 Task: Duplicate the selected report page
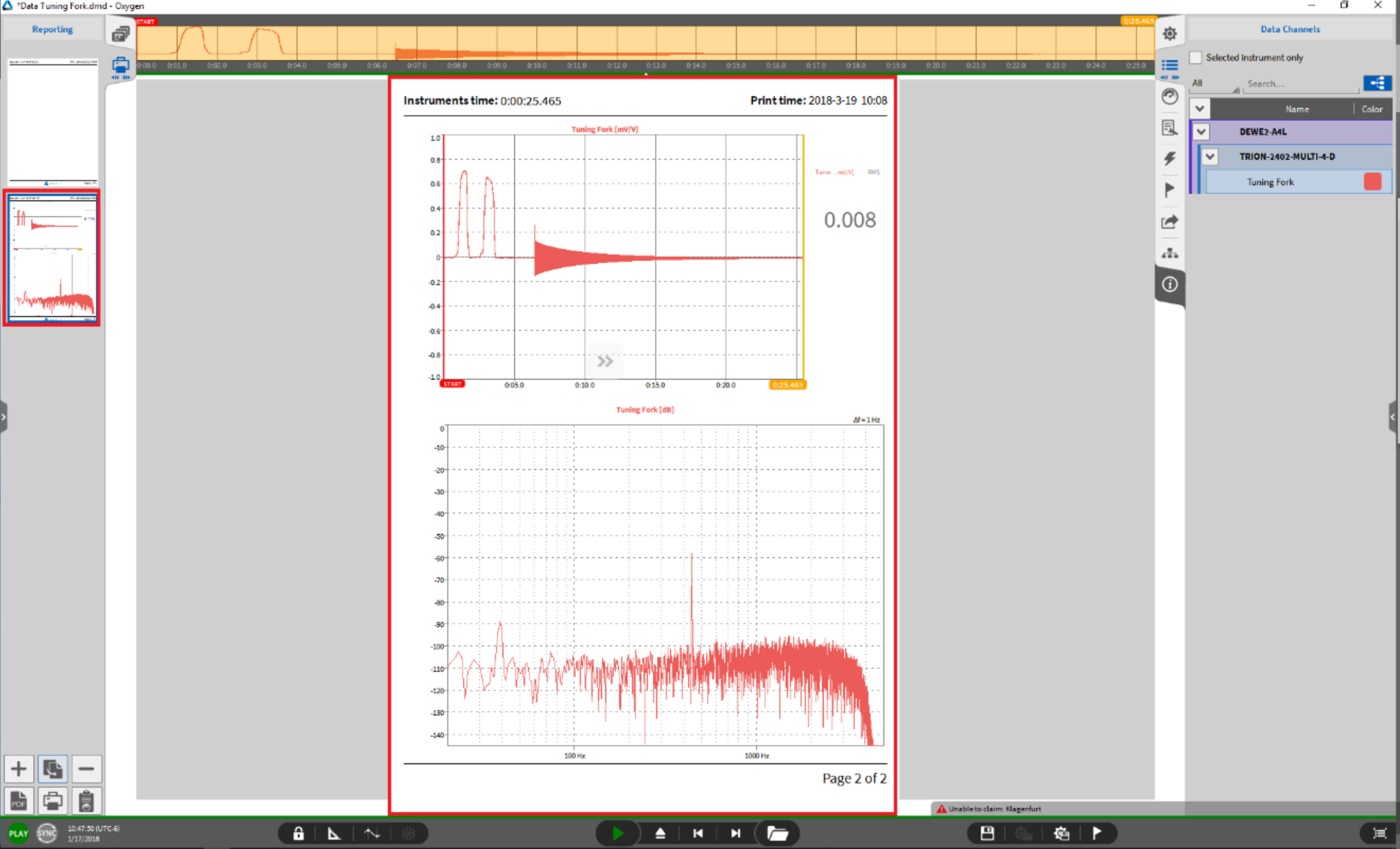pyautogui.click(x=52, y=769)
